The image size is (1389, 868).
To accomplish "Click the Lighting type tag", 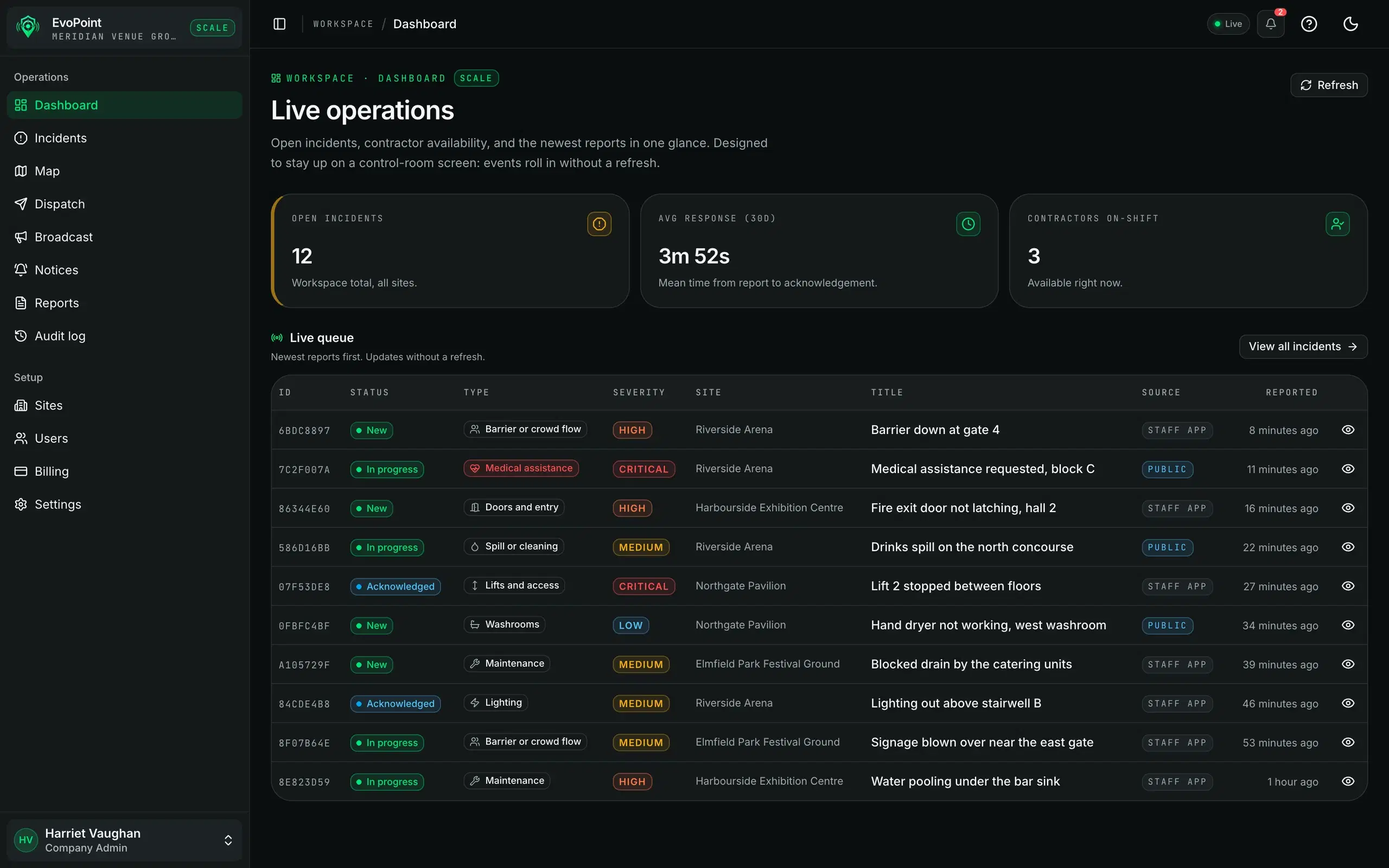I will point(496,703).
